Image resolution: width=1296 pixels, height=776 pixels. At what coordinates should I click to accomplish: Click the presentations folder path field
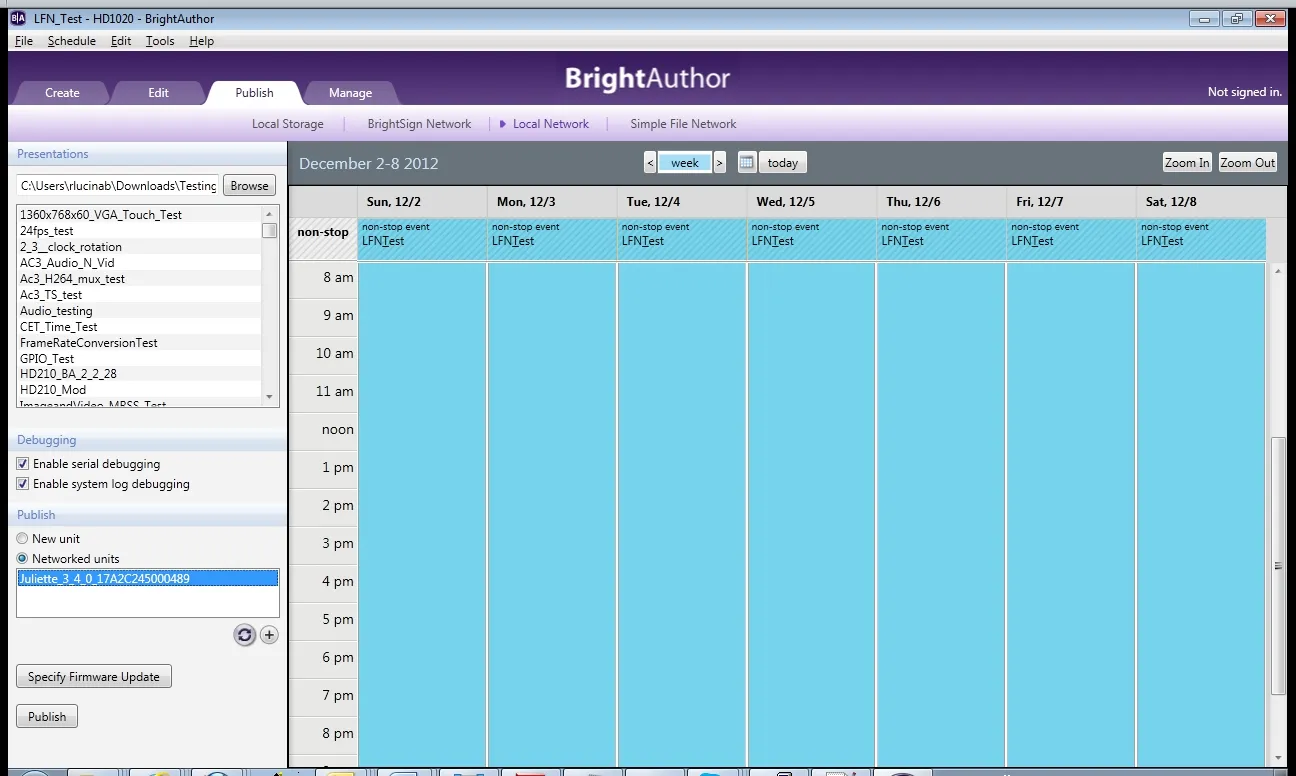(118, 185)
